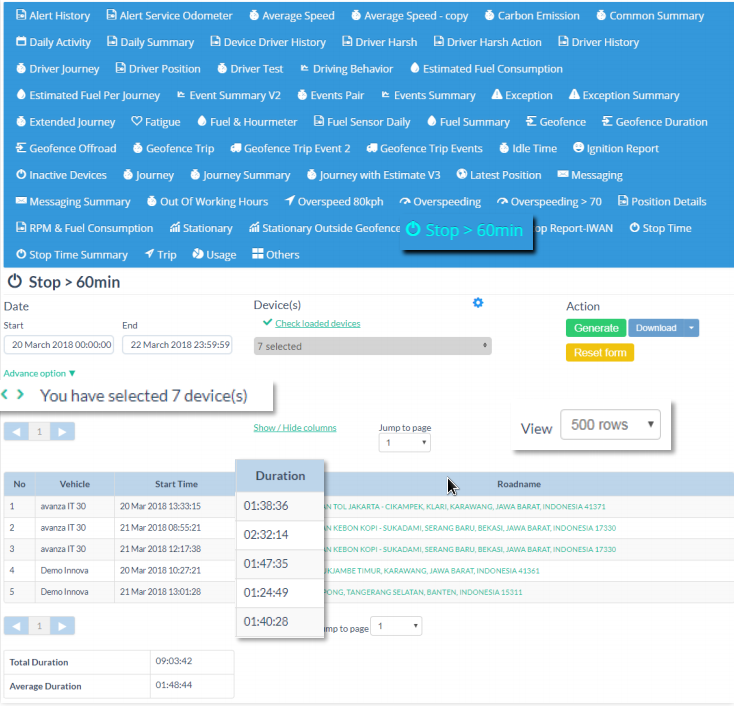Click the green Generate button
The height and width of the screenshot is (706, 734).
point(596,328)
